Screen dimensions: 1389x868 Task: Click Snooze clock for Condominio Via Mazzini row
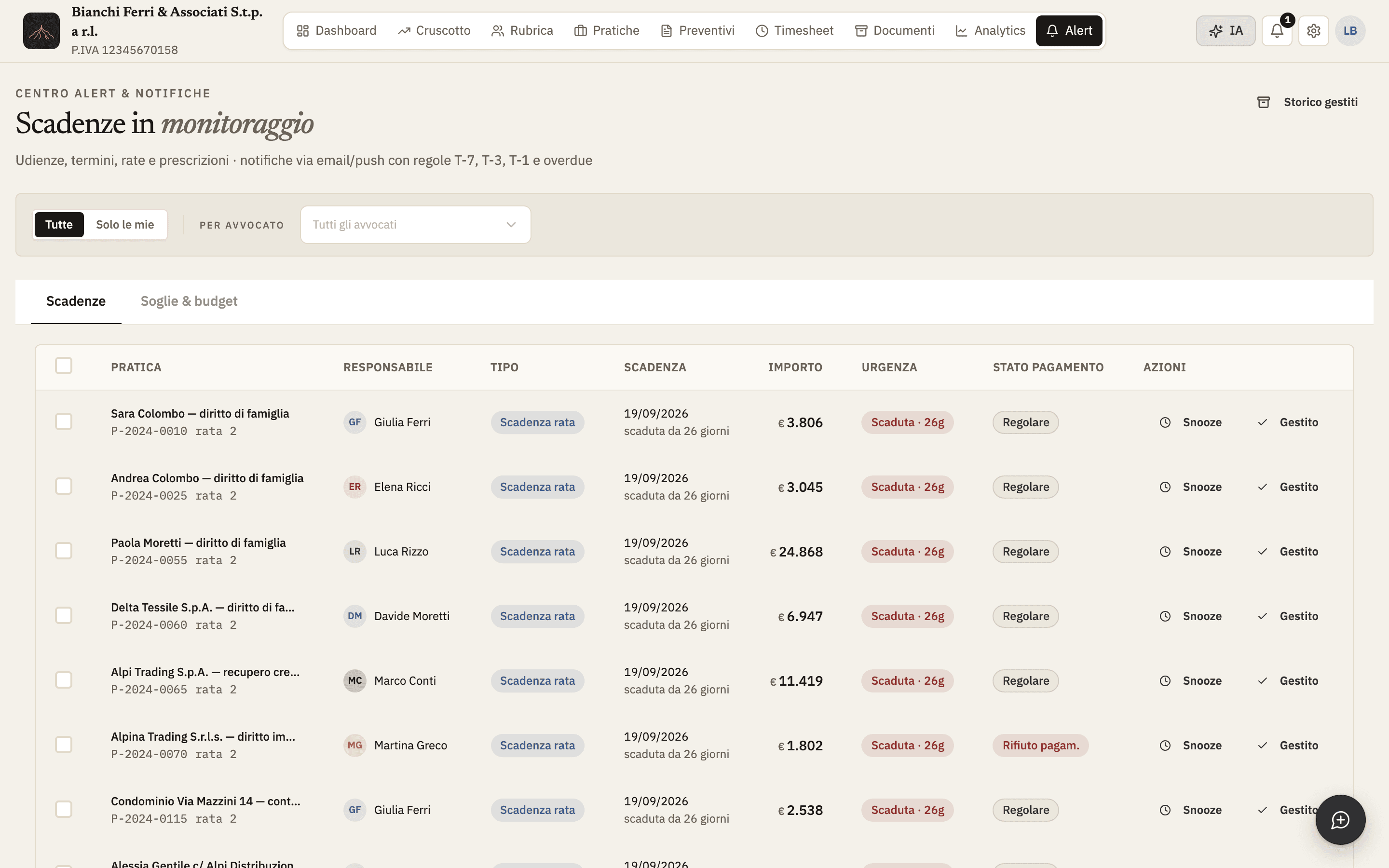1165,810
